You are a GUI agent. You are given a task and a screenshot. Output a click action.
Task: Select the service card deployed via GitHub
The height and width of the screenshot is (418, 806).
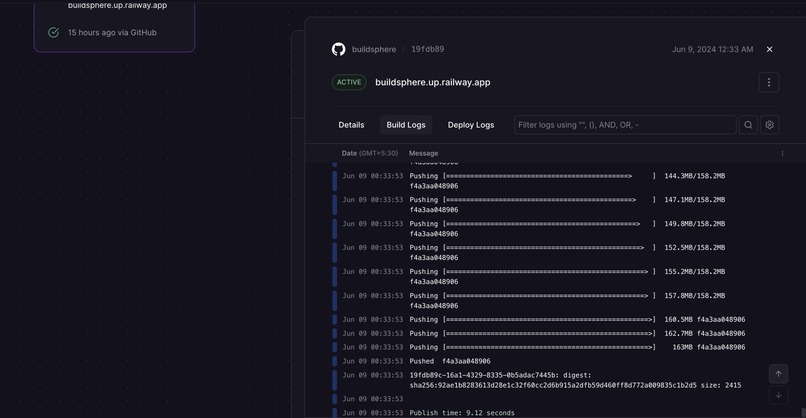(114, 26)
